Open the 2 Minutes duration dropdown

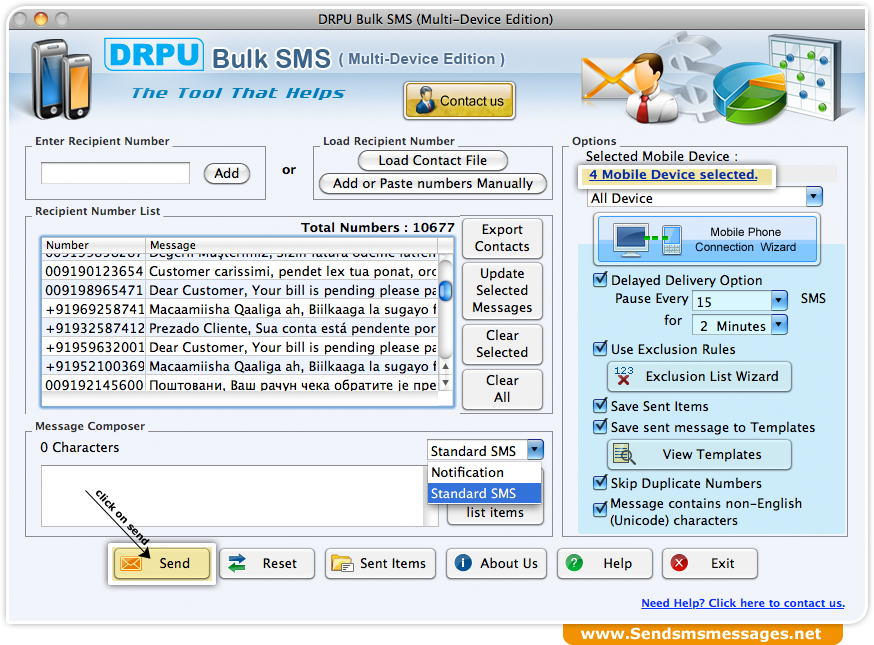click(779, 324)
